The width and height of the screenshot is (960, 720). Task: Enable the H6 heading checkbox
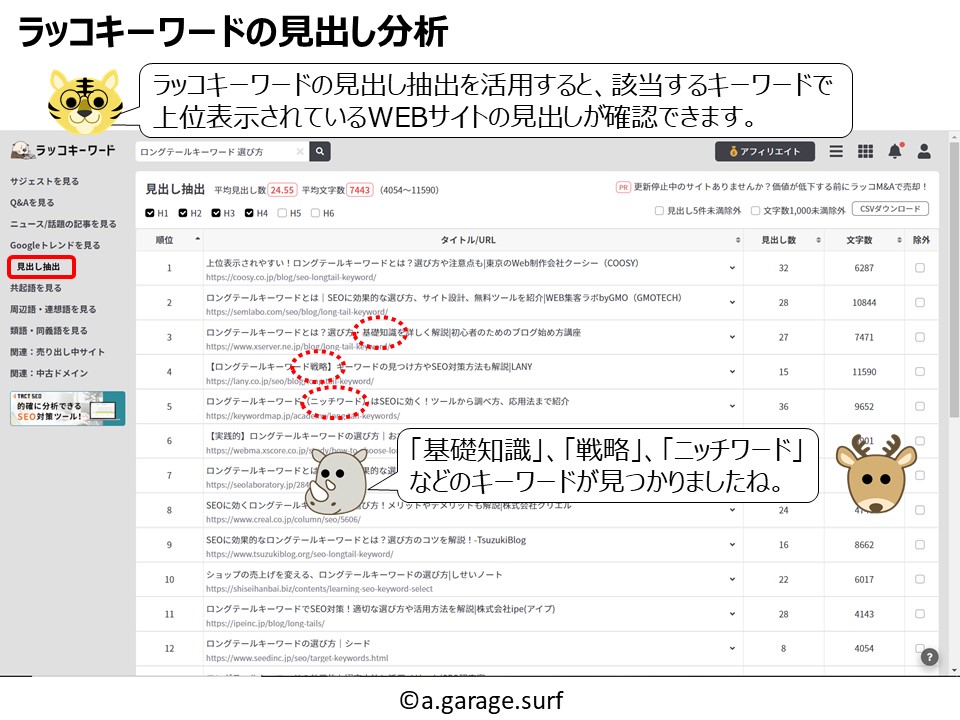pos(315,213)
